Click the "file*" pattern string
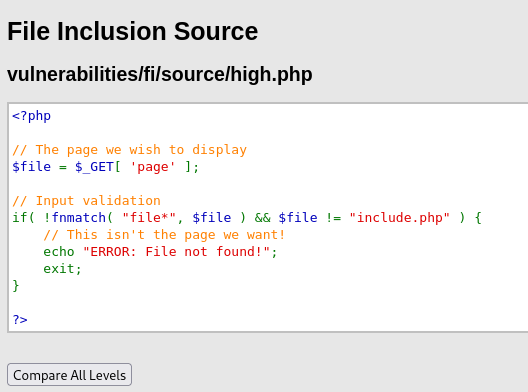528x392 pixels. pos(149,218)
